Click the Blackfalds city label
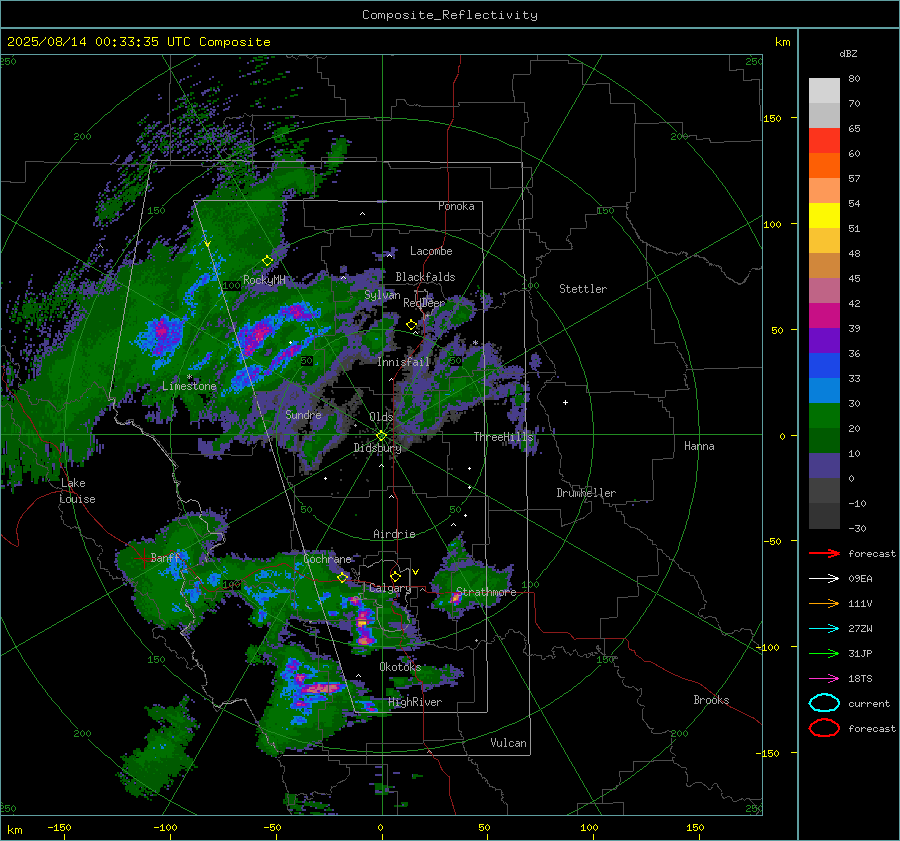This screenshot has height=841, width=900. click(x=425, y=277)
